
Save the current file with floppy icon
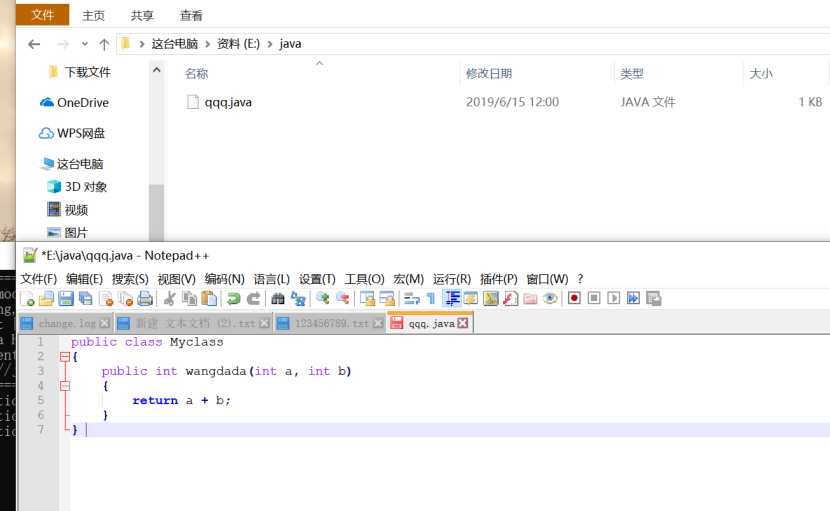pyautogui.click(x=66, y=299)
